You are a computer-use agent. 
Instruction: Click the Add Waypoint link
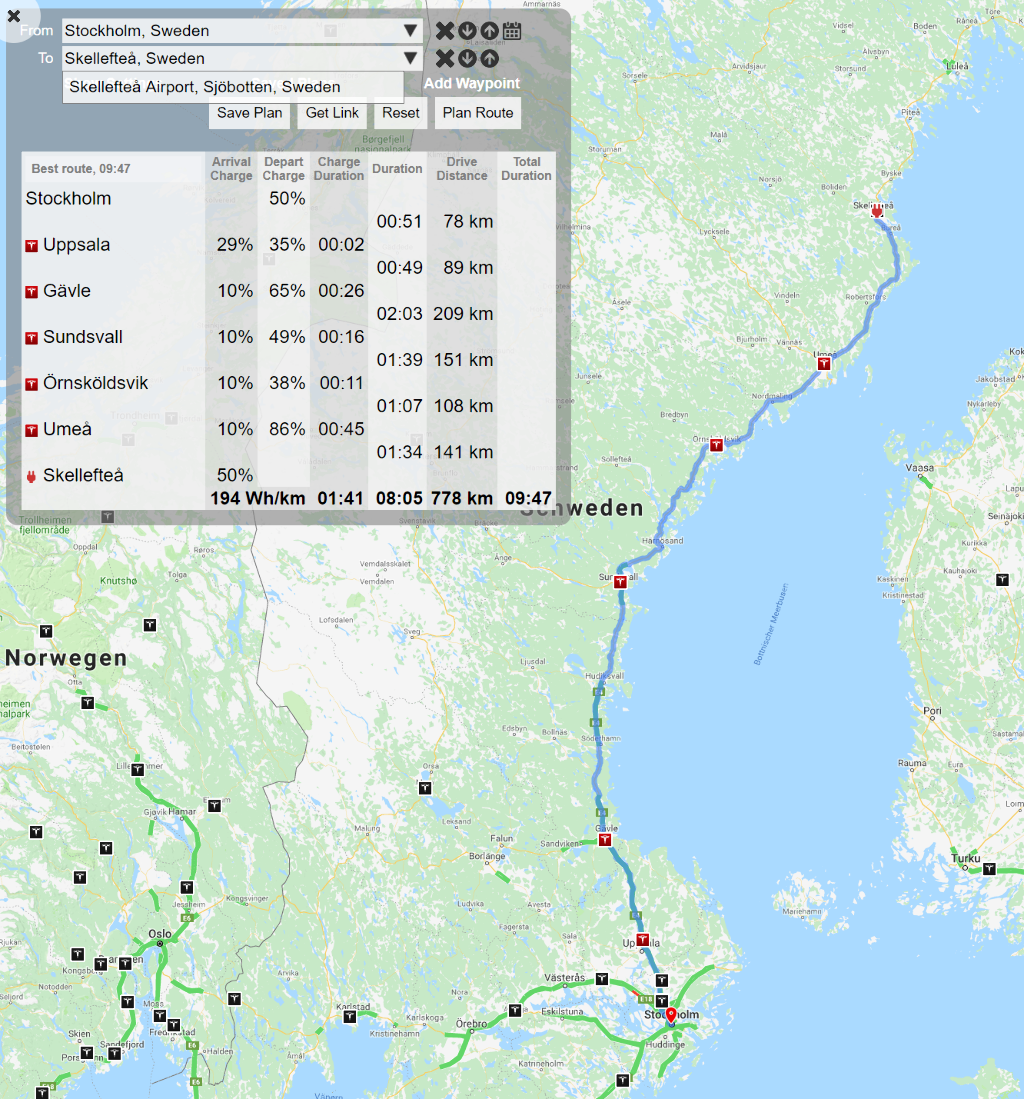tap(471, 83)
